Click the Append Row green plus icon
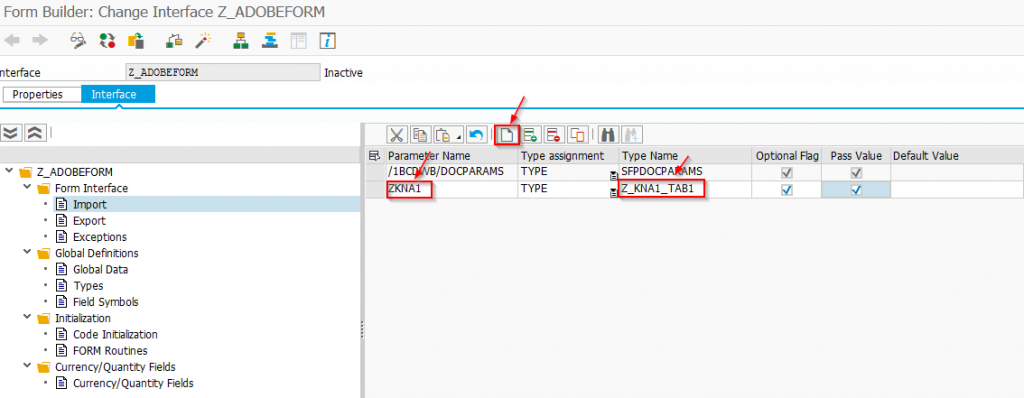 [x=530, y=135]
